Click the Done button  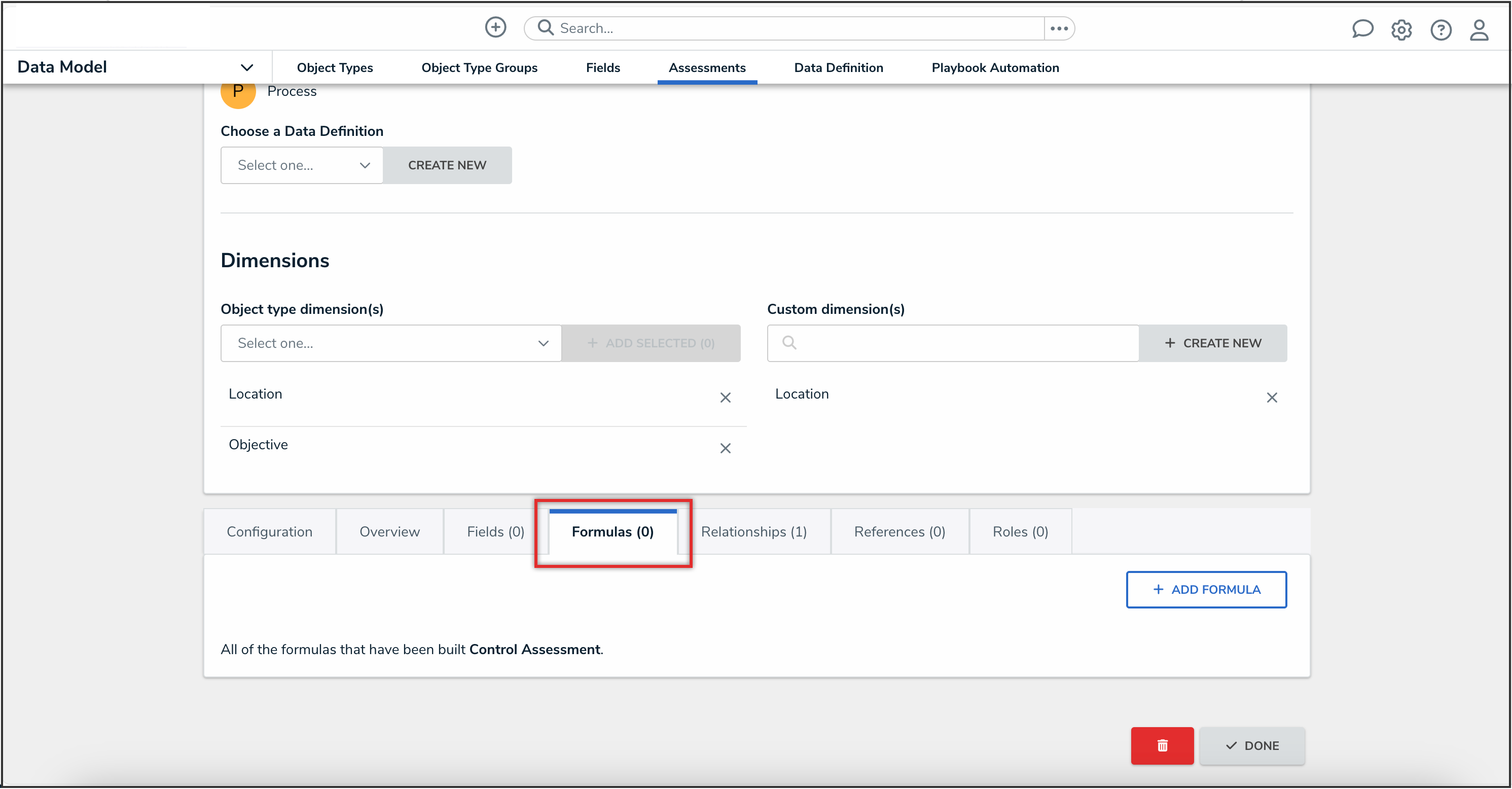tap(1252, 745)
